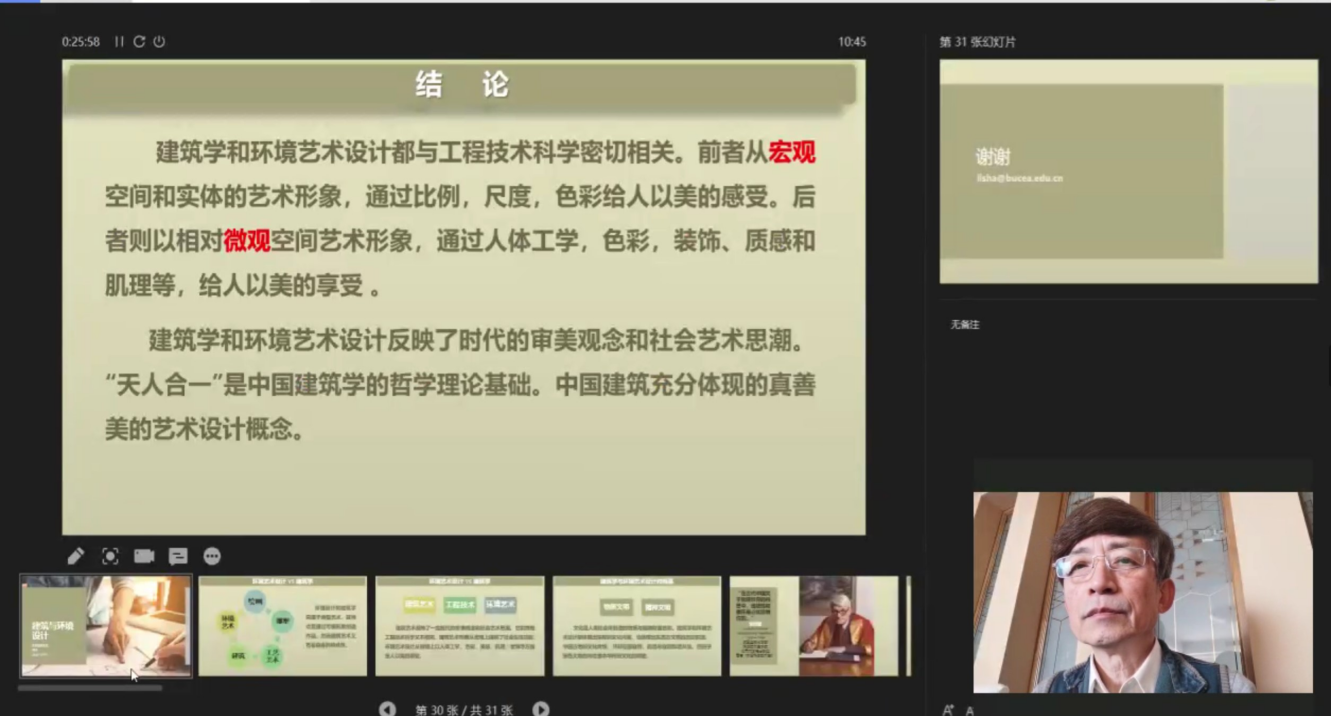Select the pen annotation tool
The width and height of the screenshot is (1331, 716).
[76, 556]
